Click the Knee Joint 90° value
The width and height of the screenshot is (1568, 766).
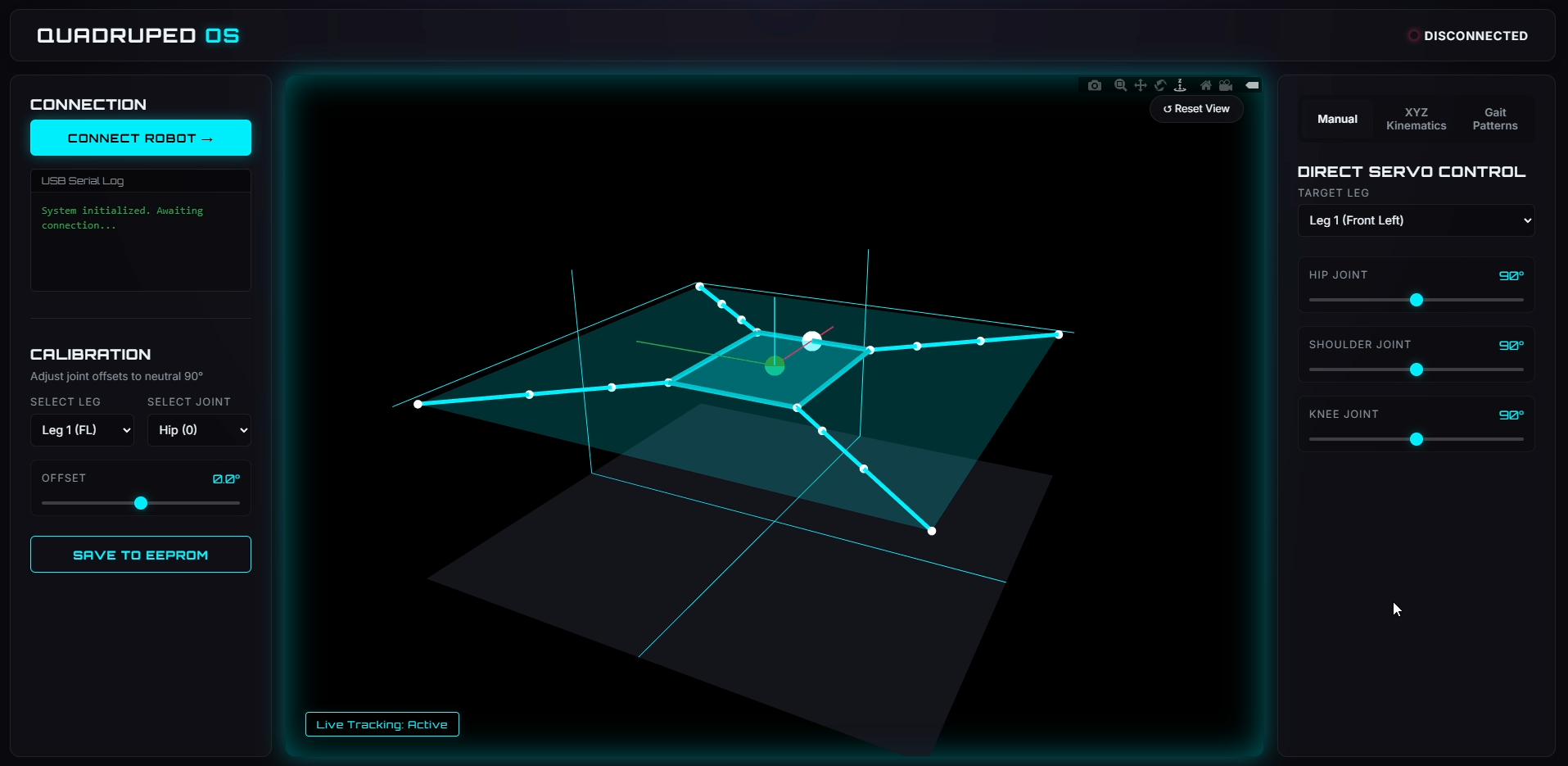pos(1512,415)
